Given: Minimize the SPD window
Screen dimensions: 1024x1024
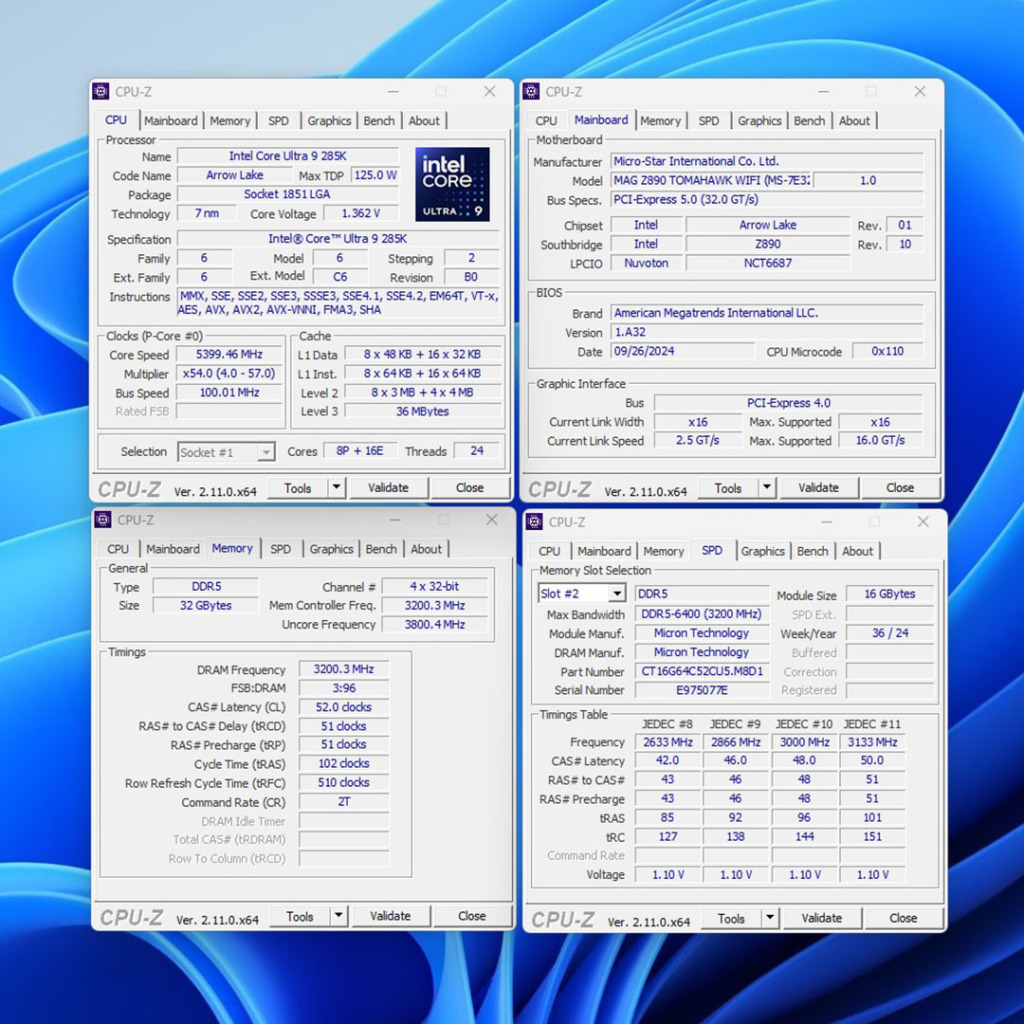Looking at the screenshot, I should [827, 522].
